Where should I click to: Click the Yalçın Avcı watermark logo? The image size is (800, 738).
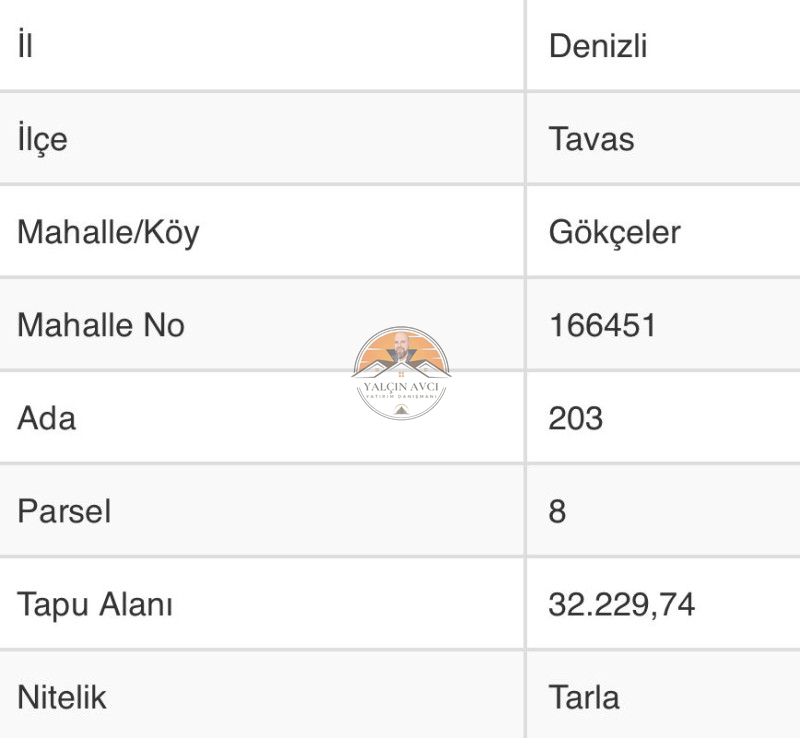[x=401, y=373]
